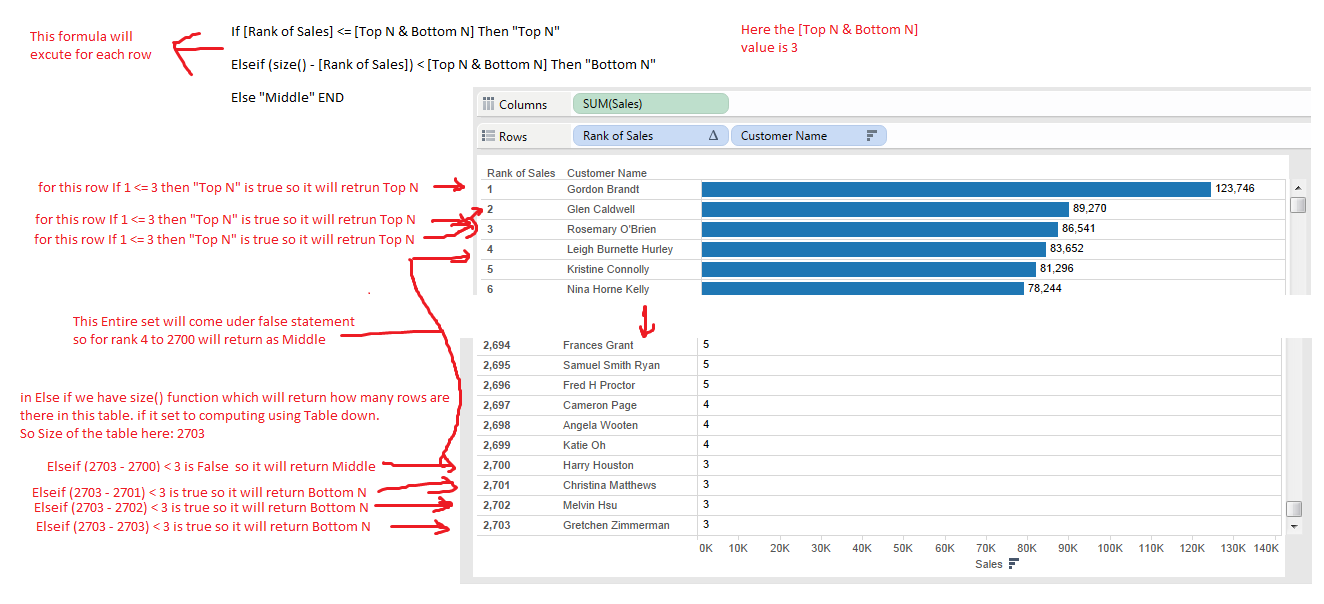Select the Rosemary O'Brien sales bar
The width and height of the screenshot is (1324, 604).
tap(880, 229)
